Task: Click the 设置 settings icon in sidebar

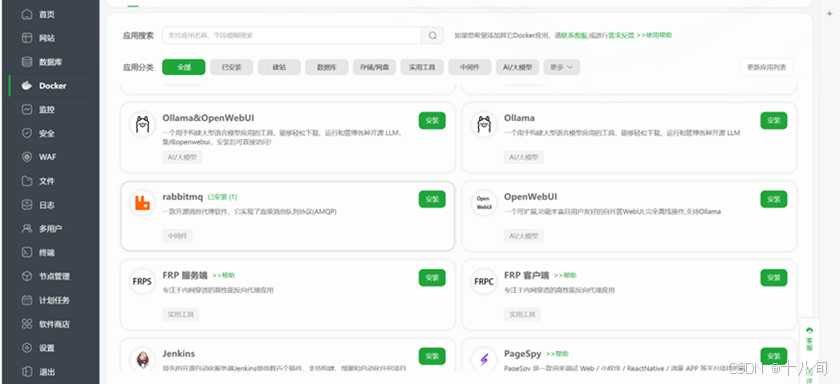Action: tap(27, 348)
